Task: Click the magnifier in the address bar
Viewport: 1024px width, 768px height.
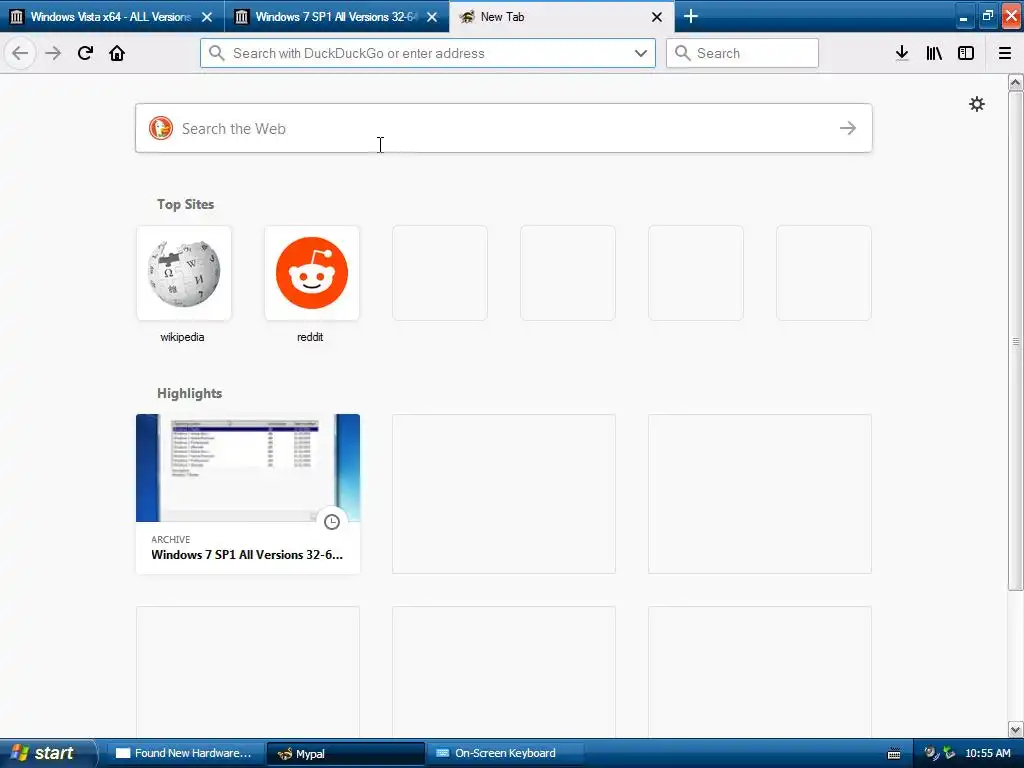Action: click(x=216, y=53)
